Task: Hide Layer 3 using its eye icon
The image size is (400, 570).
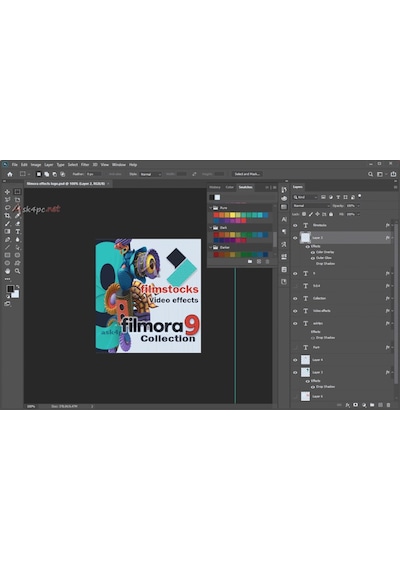Action: pyautogui.click(x=295, y=372)
